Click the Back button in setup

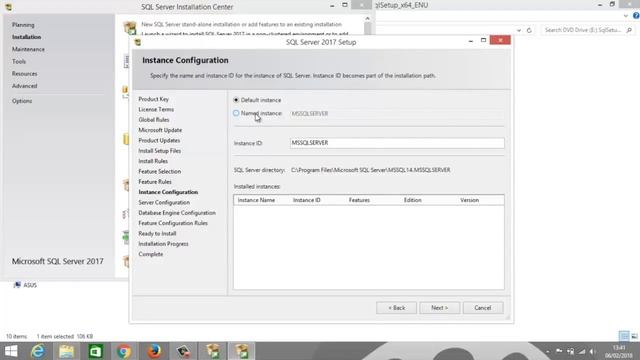[396, 308]
